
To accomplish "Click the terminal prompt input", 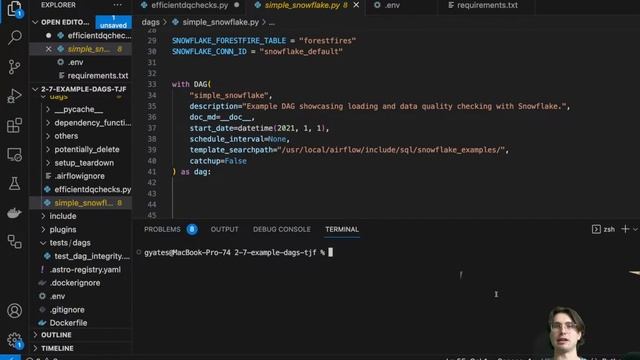I will click(x=331, y=253).
